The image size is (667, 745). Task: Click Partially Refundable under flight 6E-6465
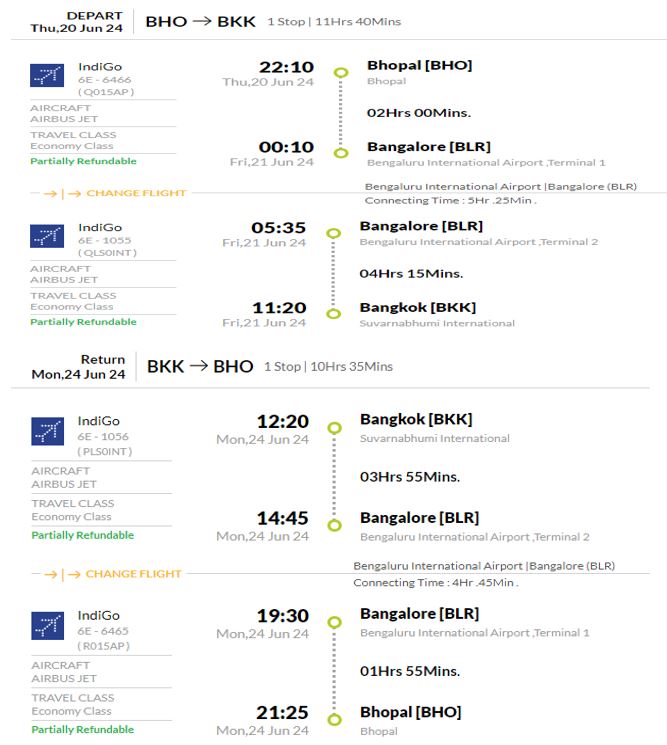click(x=83, y=729)
